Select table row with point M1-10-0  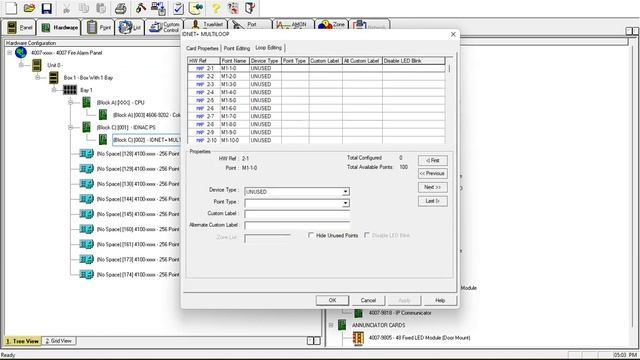click(316, 140)
